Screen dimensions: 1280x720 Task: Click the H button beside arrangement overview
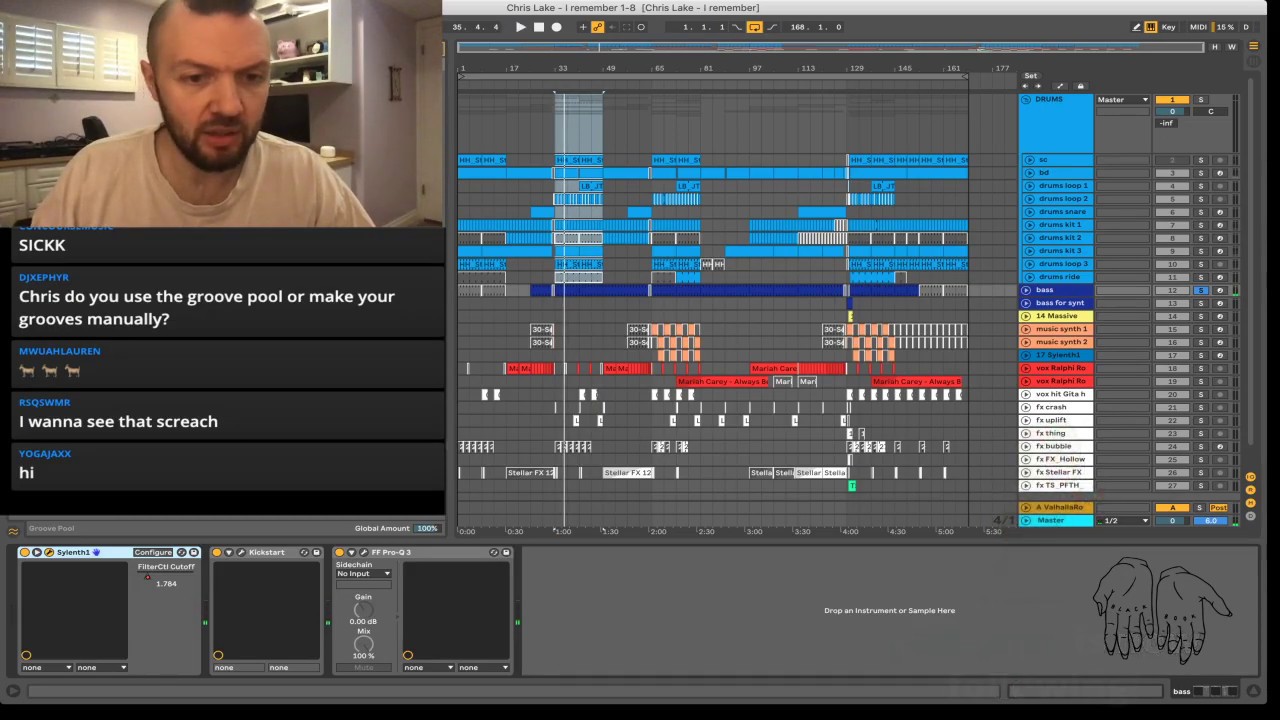[x=1215, y=47]
